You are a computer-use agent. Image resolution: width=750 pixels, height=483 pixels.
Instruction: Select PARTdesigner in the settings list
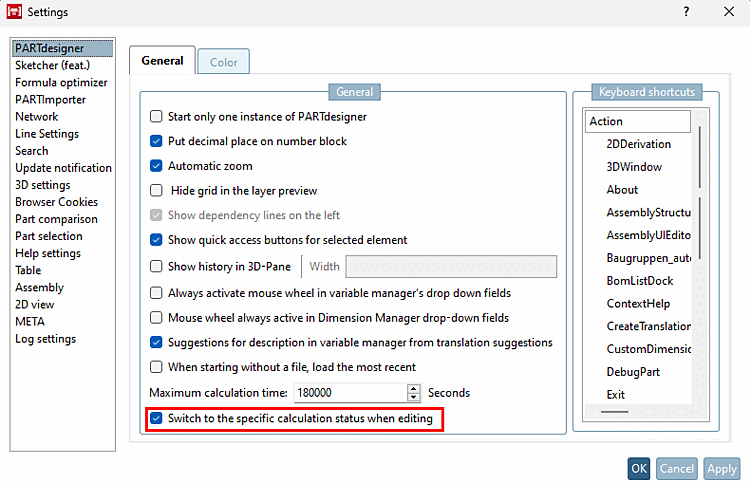63,48
